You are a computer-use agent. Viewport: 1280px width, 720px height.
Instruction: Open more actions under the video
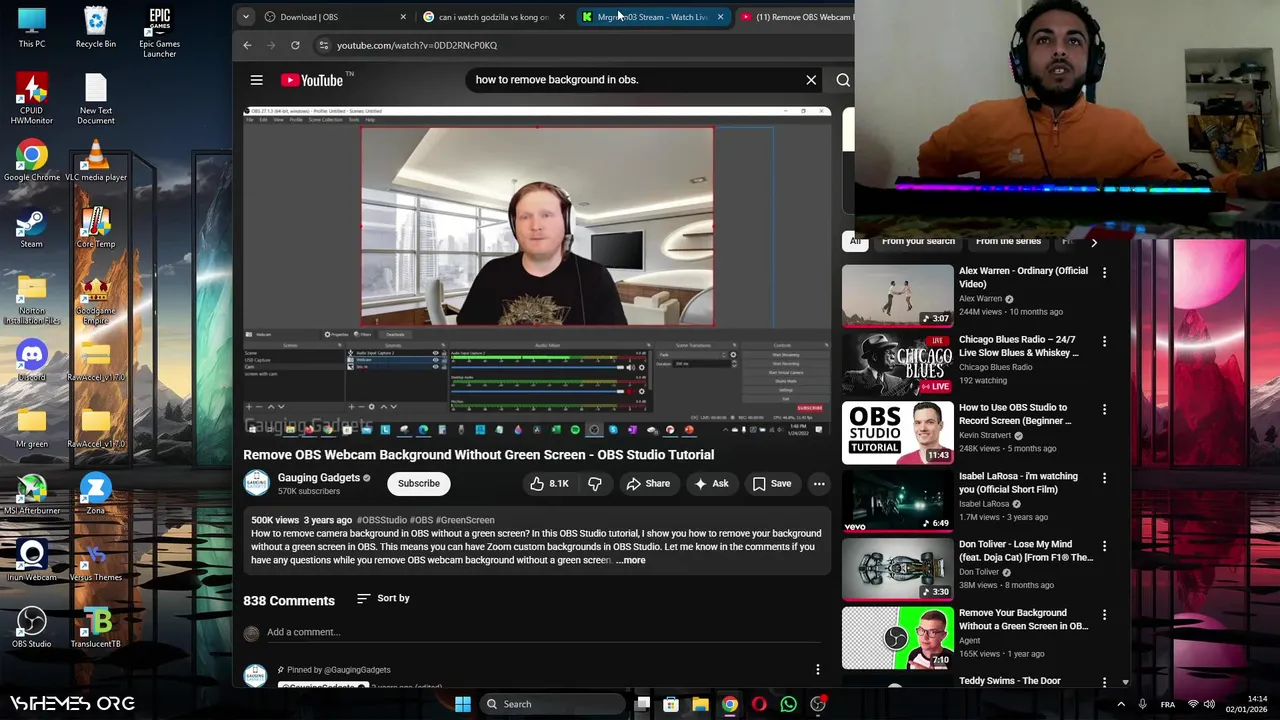coord(819,484)
